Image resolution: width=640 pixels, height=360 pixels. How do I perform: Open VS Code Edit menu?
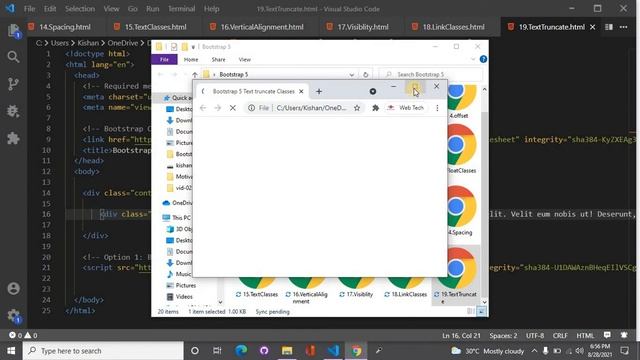point(50,9)
